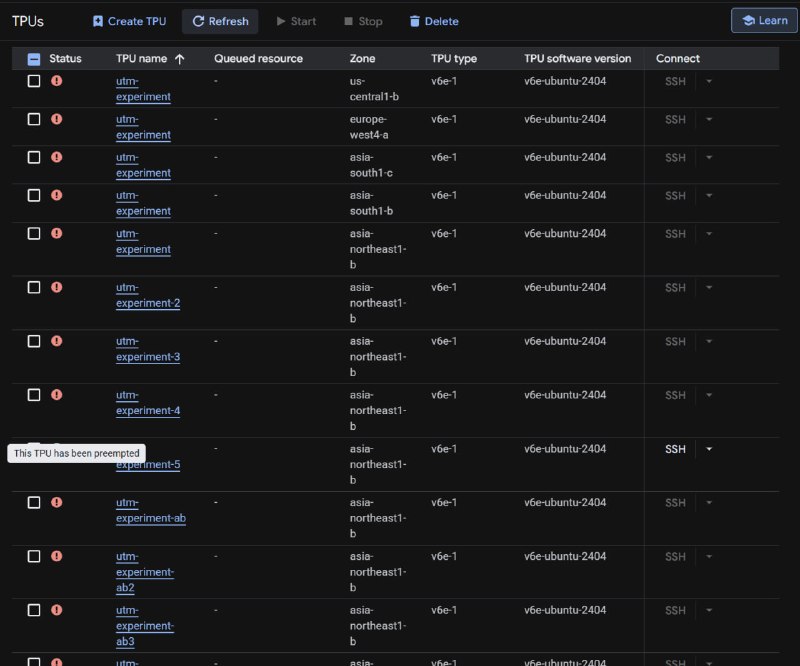This screenshot has width=800, height=666.
Task: Click the Zone column header
Action: pyautogui.click(x=363, y=59)
